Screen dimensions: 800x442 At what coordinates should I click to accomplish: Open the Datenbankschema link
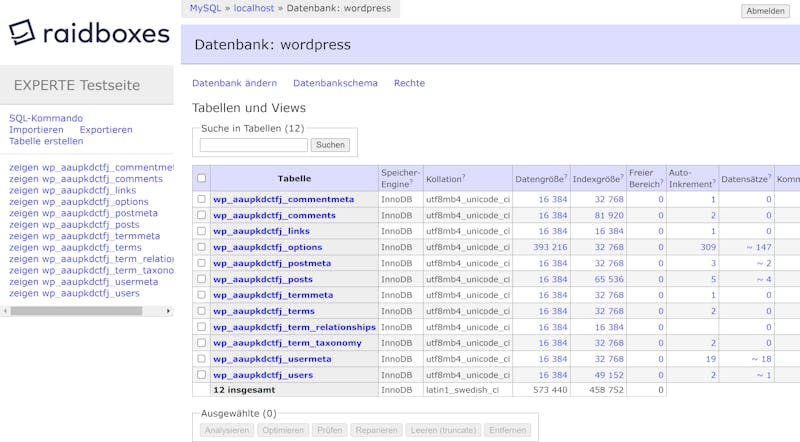coord(335,83)
